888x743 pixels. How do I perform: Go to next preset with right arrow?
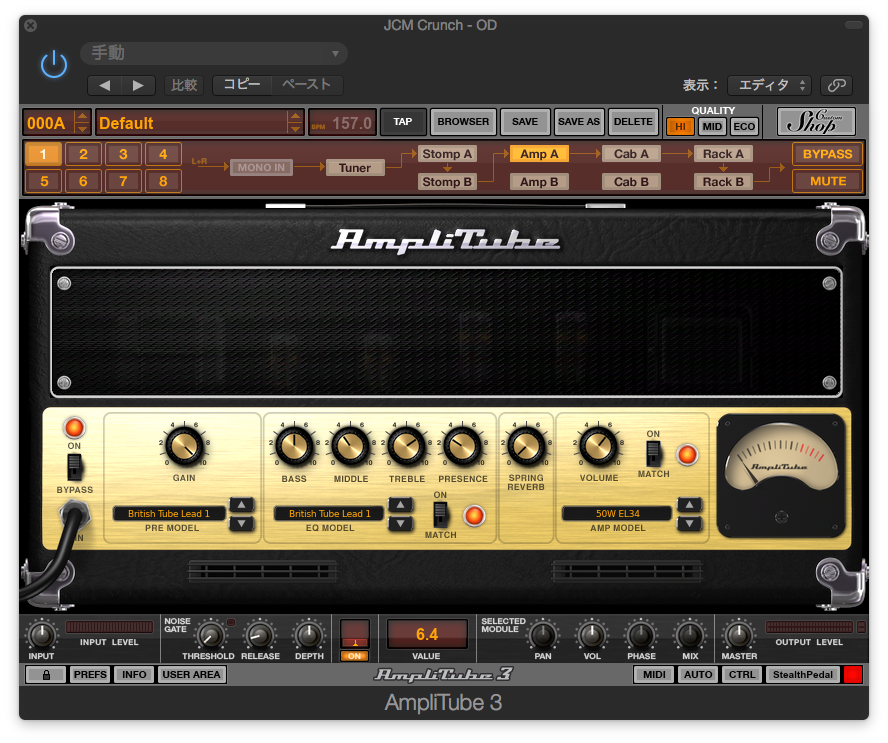tap(138, 85)
